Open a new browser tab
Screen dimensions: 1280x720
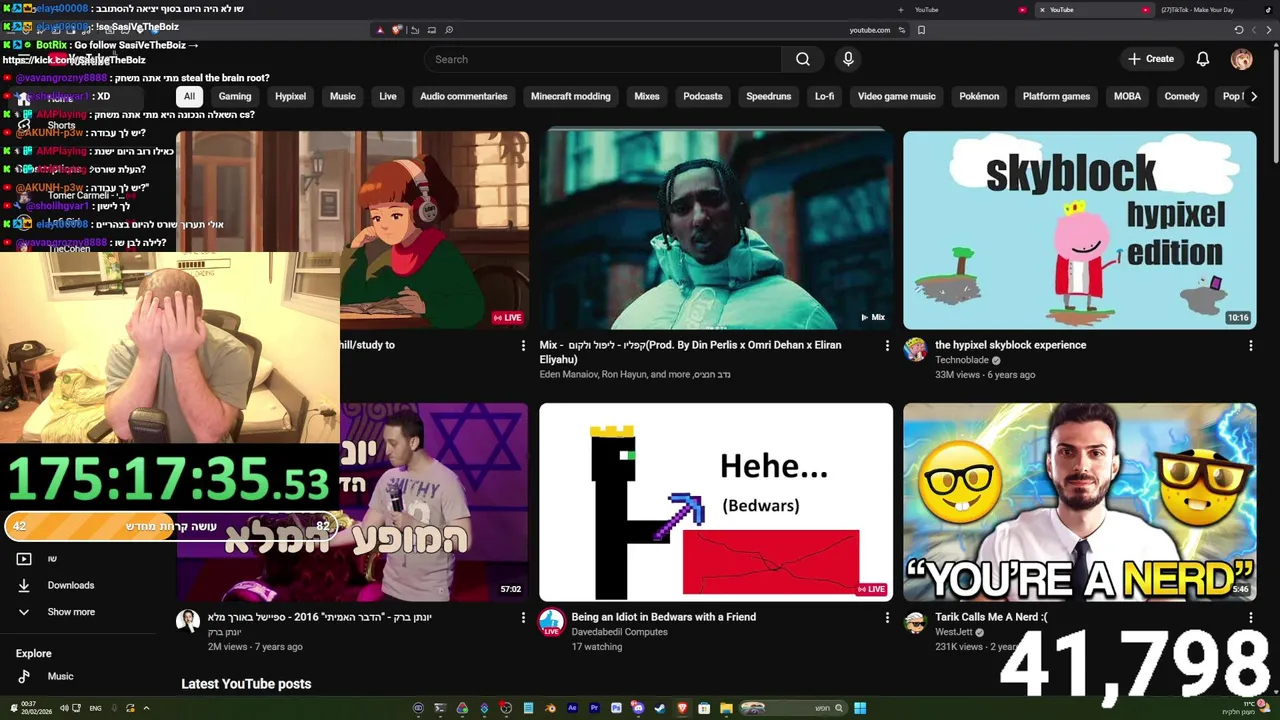pos(900,10)
